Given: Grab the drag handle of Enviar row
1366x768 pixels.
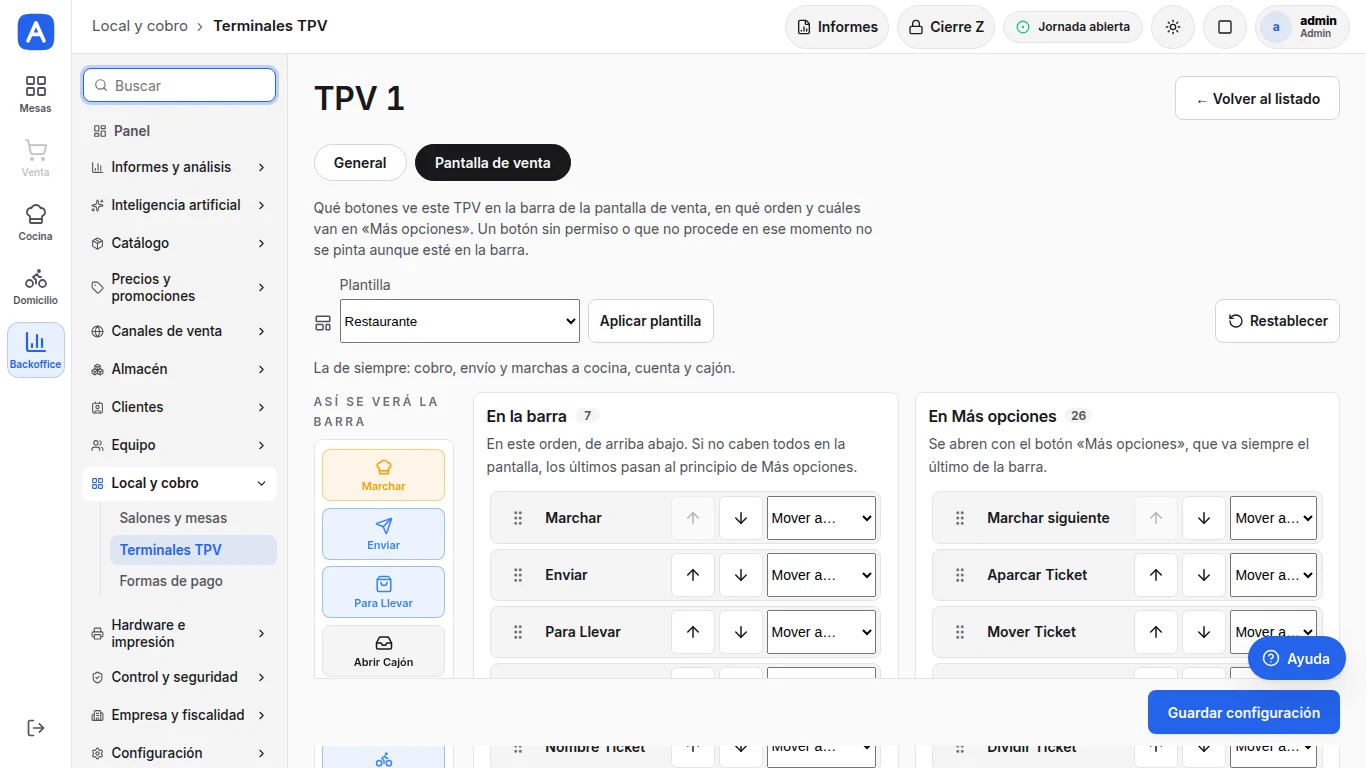Looking at the screenshot, I should 518,575.
